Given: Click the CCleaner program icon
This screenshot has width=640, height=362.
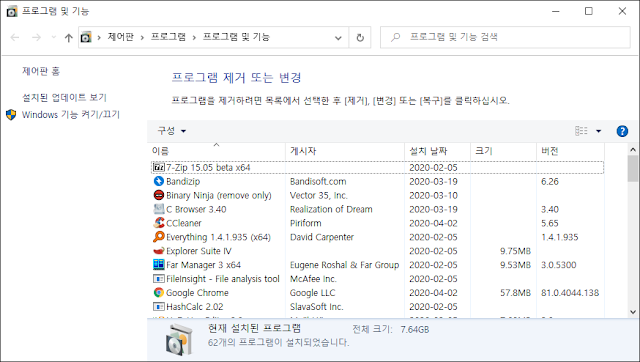Looking at the screenshot, I should click(x=158, y=223).
